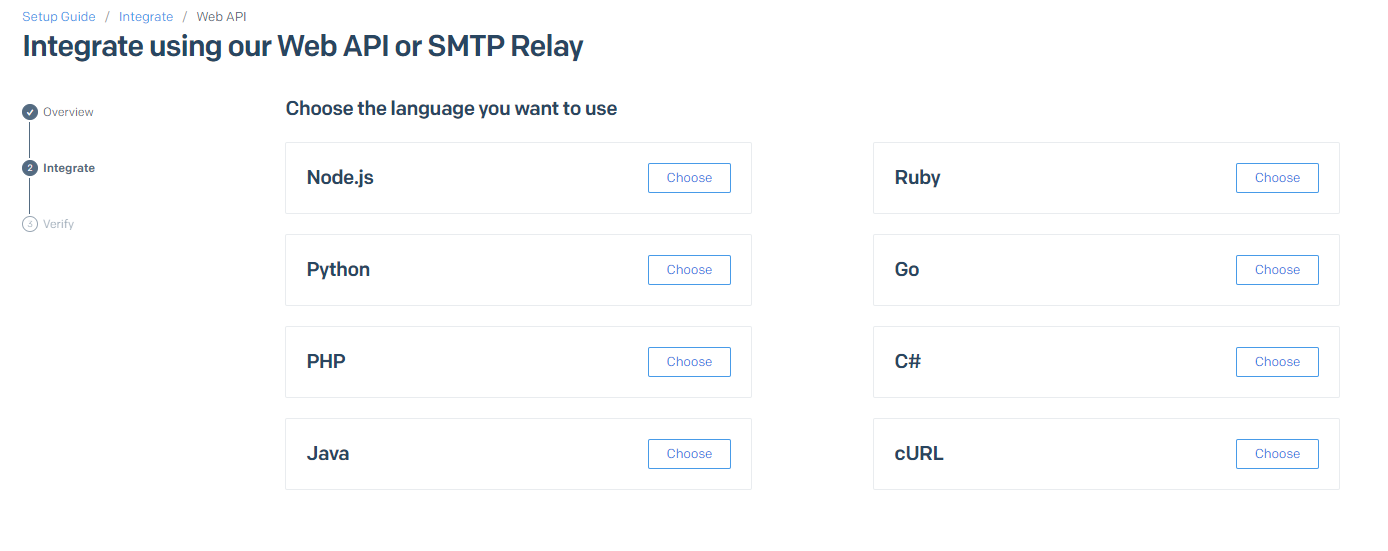Select the Verify step label
The height and width of the screenshot is (551, 1388).
click(x=58, y=224)
